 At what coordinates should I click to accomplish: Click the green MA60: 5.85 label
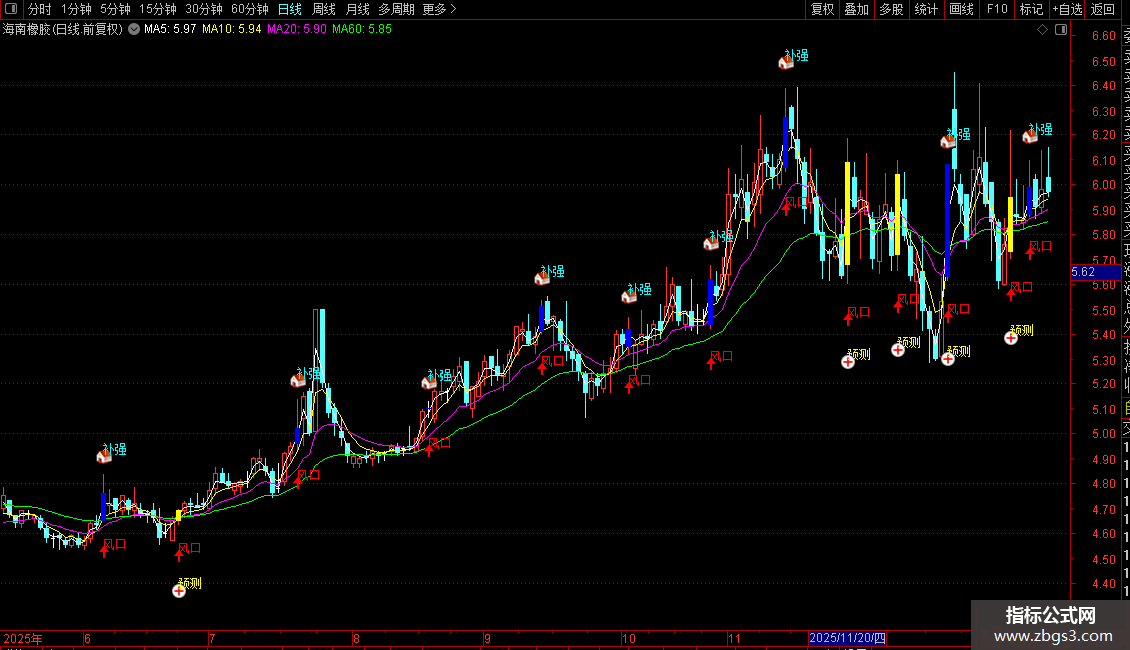[x=362, y=29]
